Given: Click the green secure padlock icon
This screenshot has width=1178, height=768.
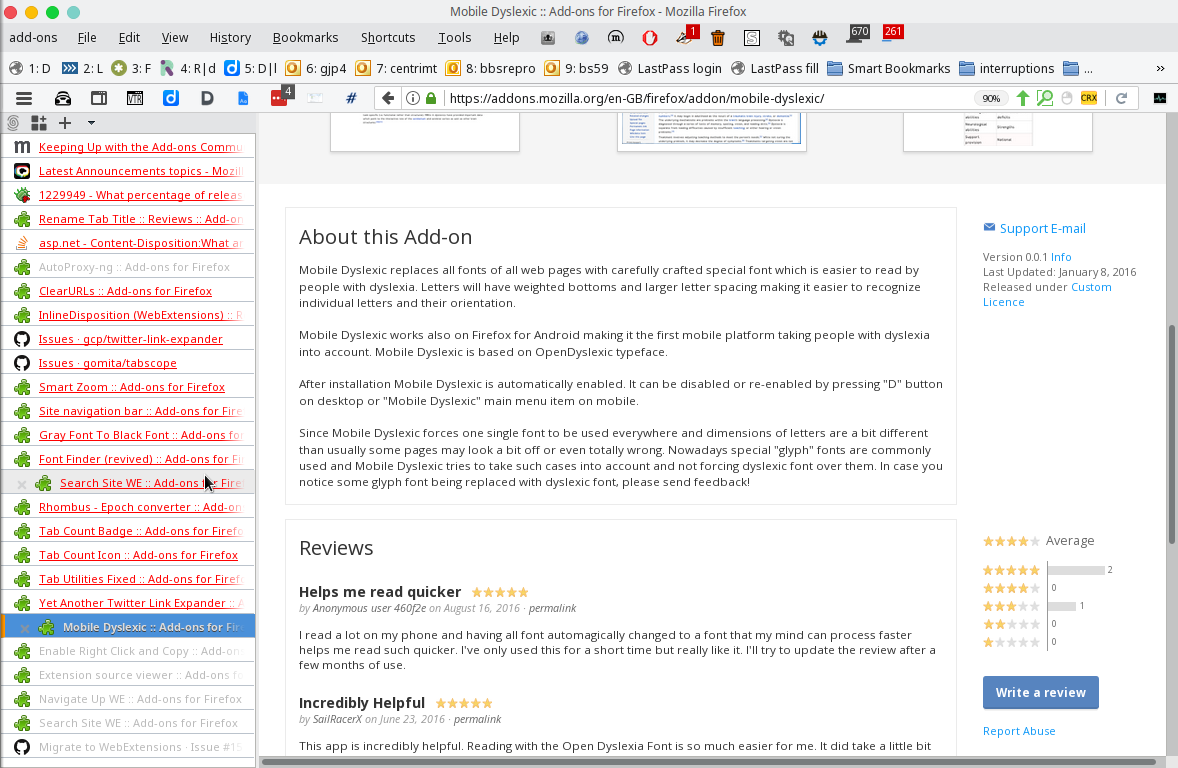Looking at the screenshot, I should (431, 98).
